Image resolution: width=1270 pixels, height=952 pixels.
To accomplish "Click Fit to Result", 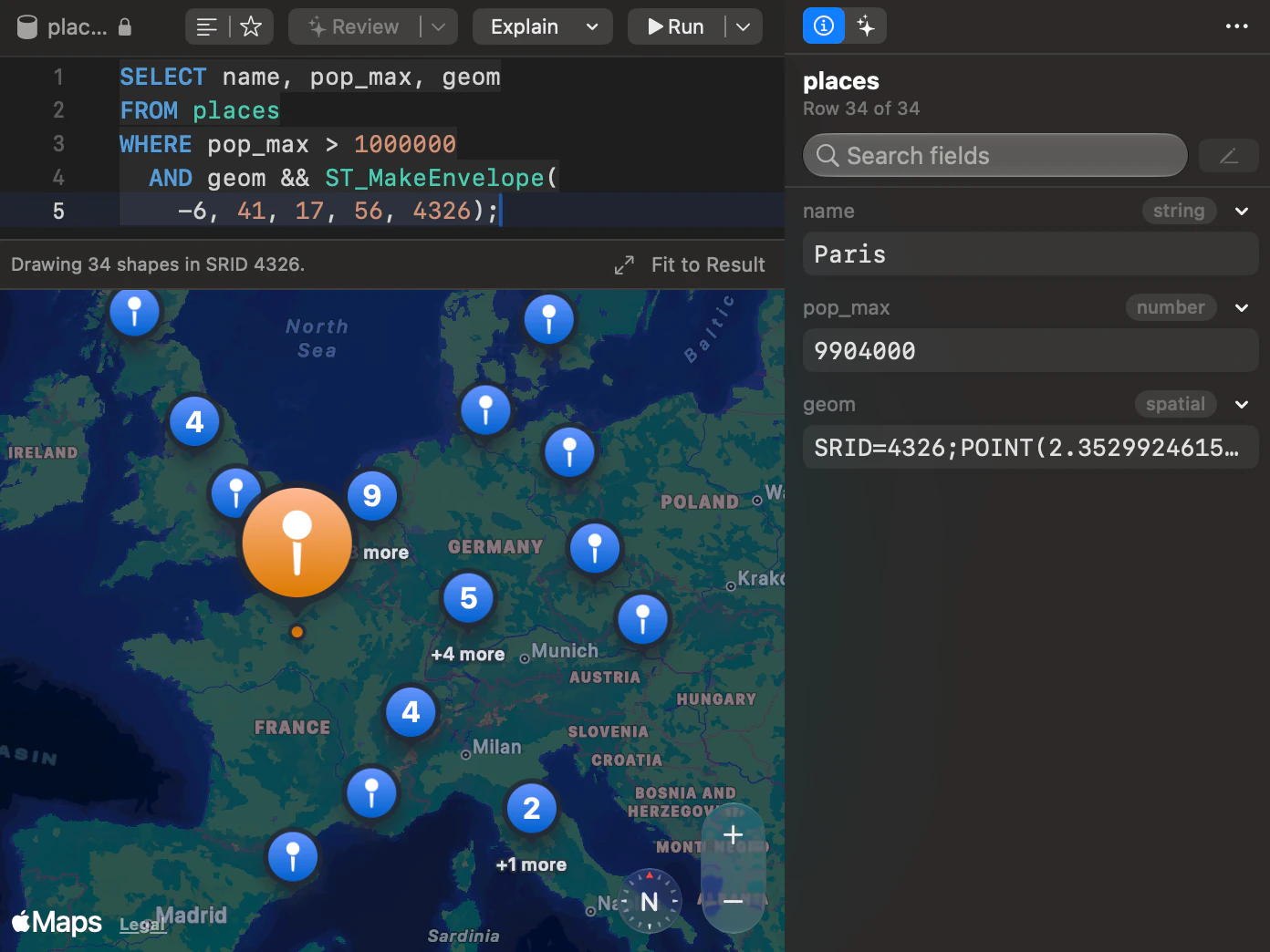I will click(x=708, y=264).
